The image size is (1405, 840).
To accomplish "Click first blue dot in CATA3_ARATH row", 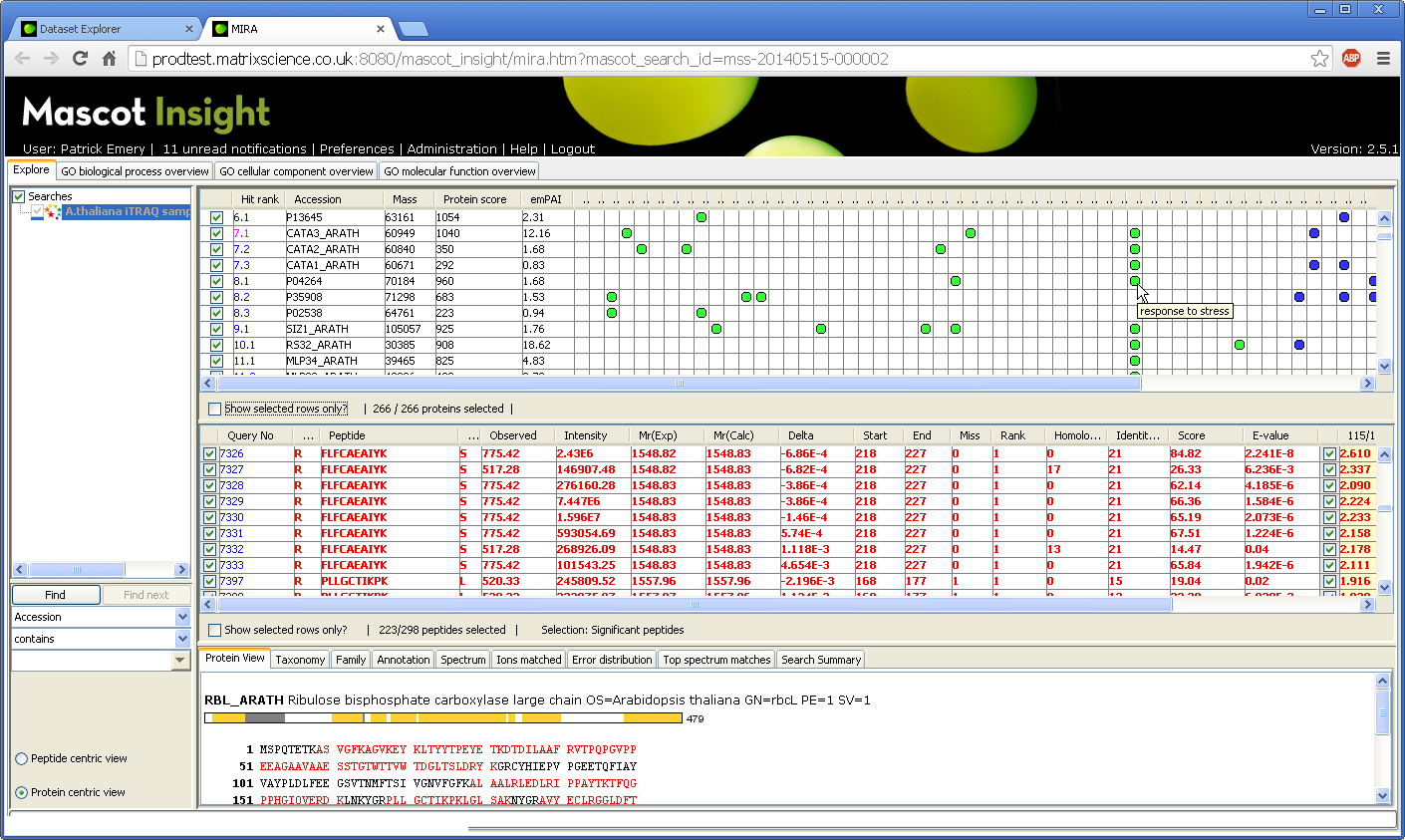I will (1314, 233).
